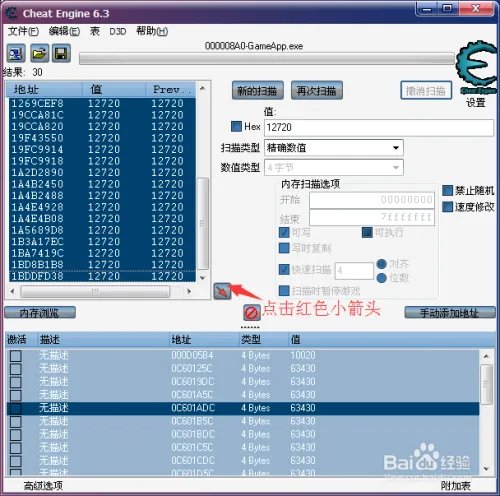Click the red circle clear list icon

pyautogui.click(x=251, y=313)
